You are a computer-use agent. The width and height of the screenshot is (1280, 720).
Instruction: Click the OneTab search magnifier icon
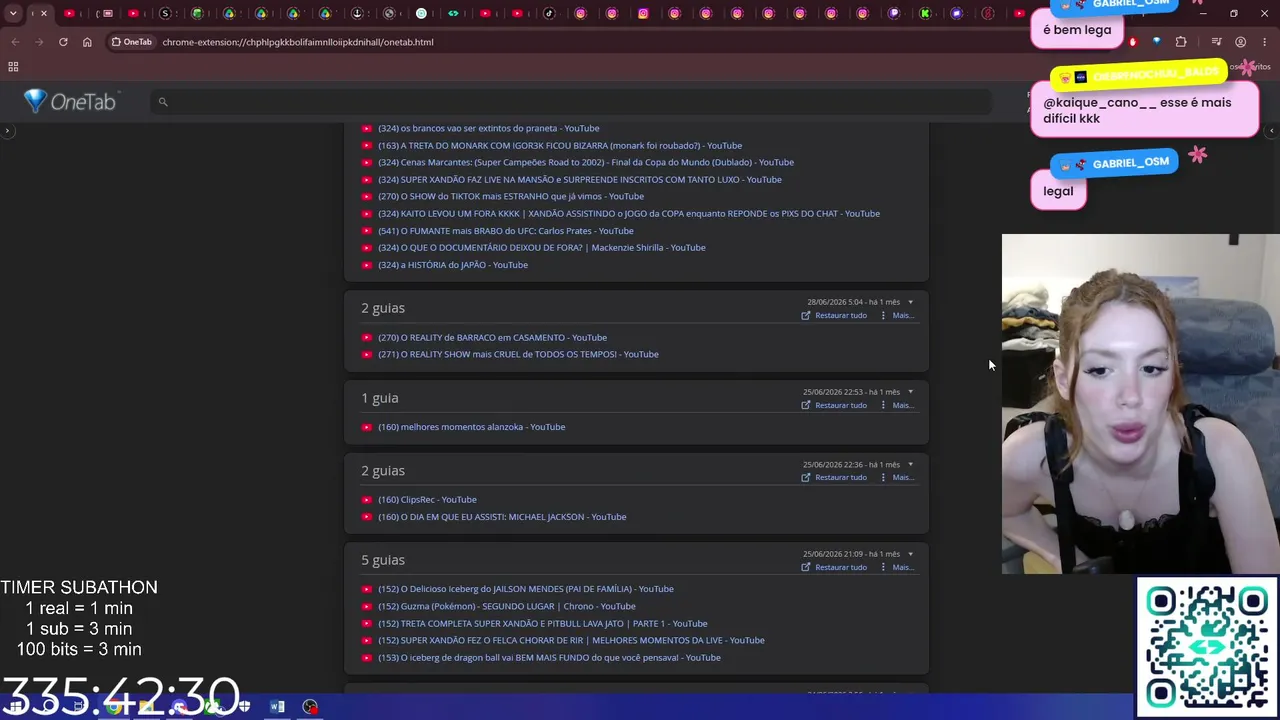163,101
